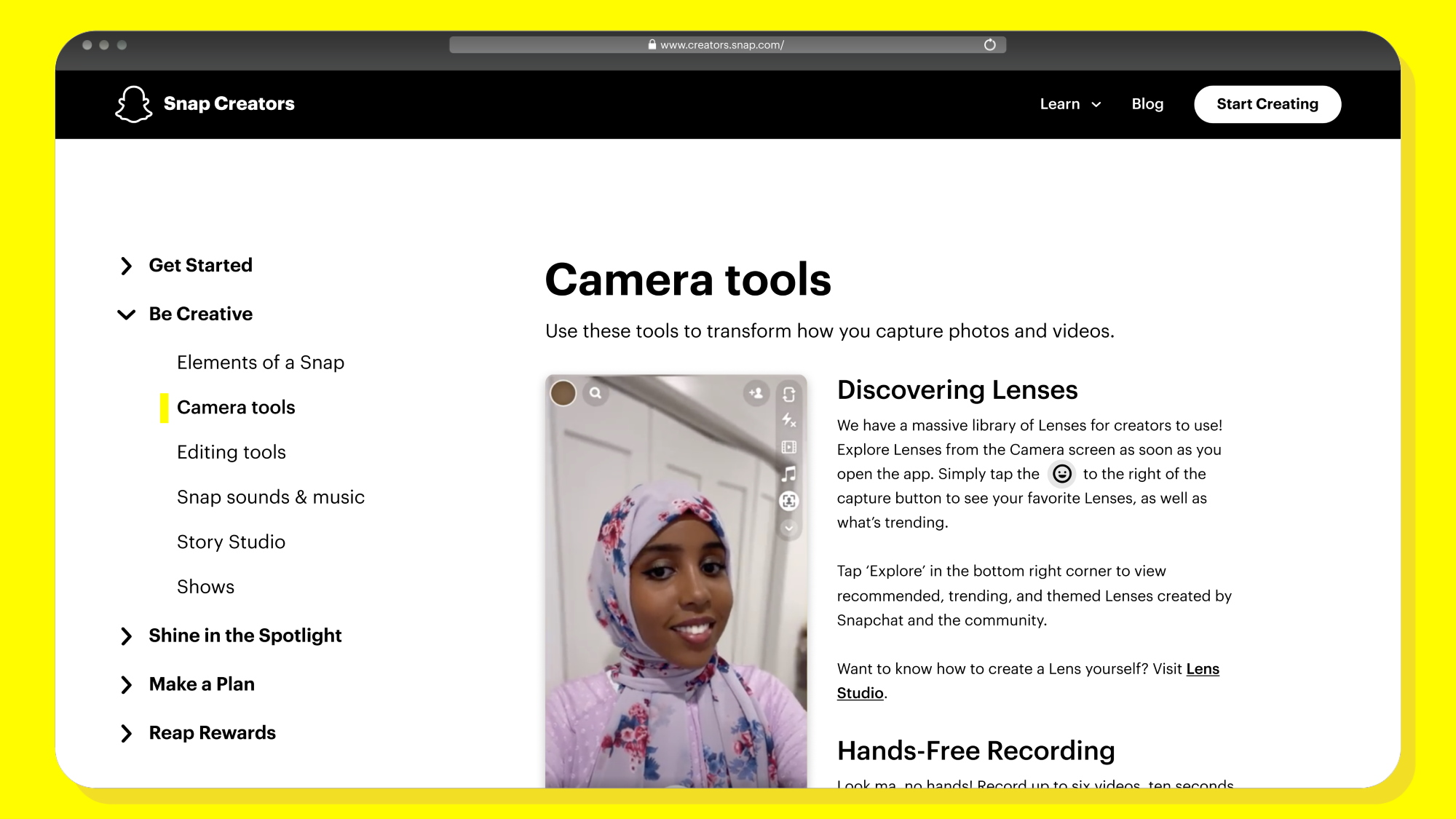Click the reload icon in the address bar
Viewport: 1456px width, 819px height.
[989, 44]
